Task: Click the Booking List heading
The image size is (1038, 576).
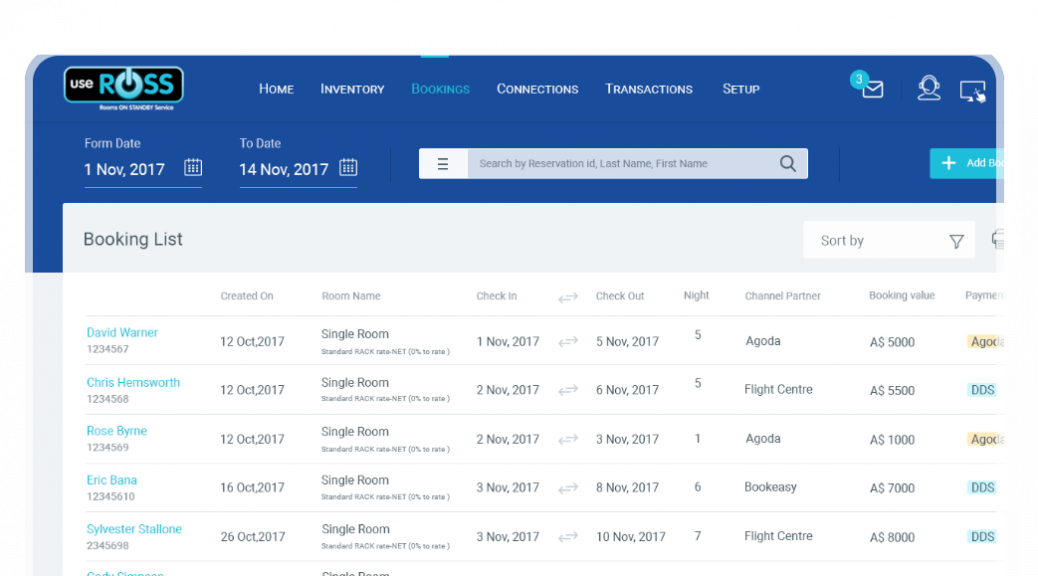Action: pyautogui.click(x=133, y=239)
